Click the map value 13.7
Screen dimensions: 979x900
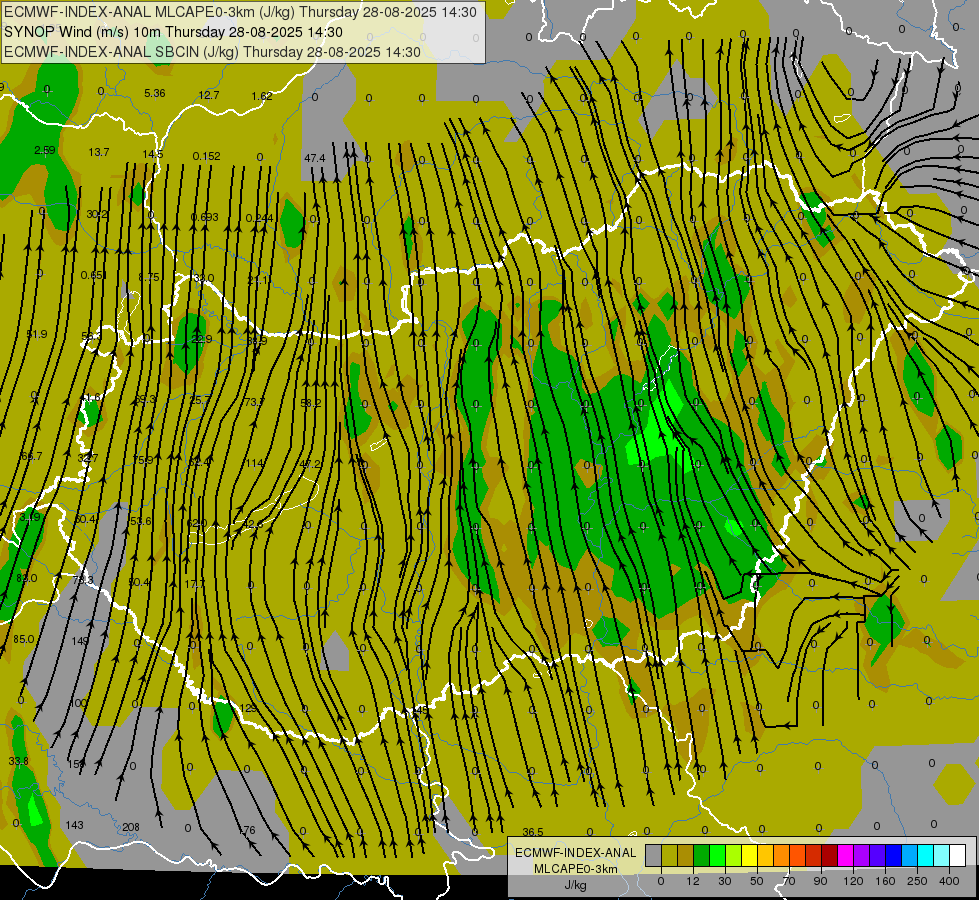click(99, 152)
